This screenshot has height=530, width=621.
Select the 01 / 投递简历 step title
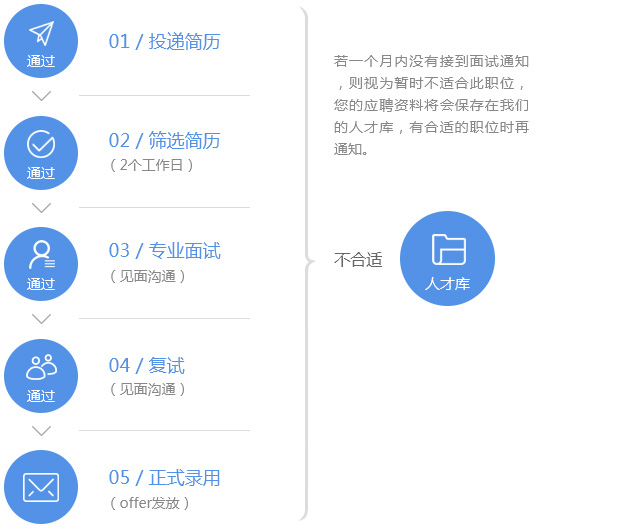pos(164,42)
